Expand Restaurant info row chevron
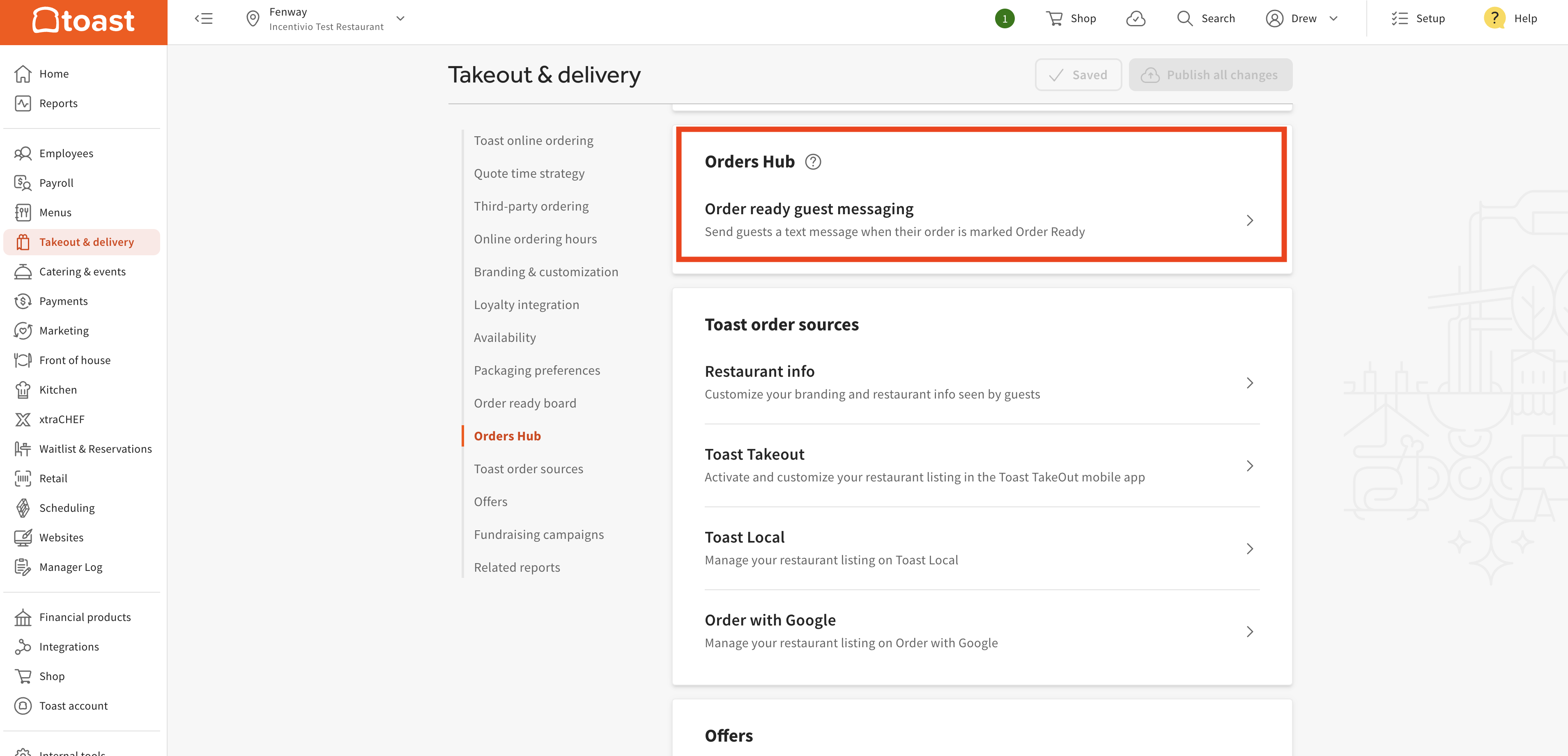1568x756 pixels. [x=1249, y=383]
